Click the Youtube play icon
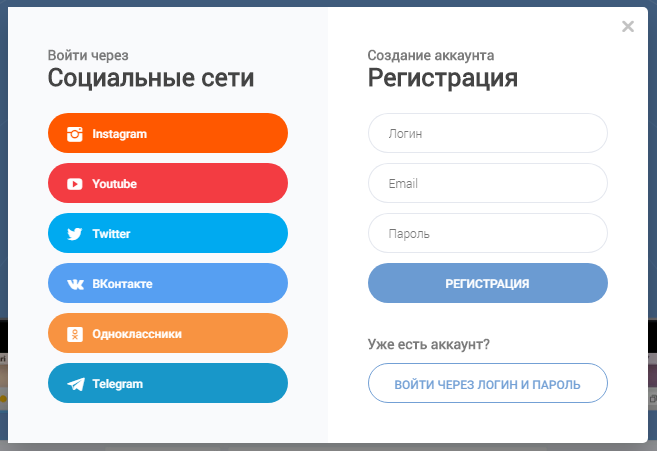The image size is (657, 451). [x=75, y=184]
